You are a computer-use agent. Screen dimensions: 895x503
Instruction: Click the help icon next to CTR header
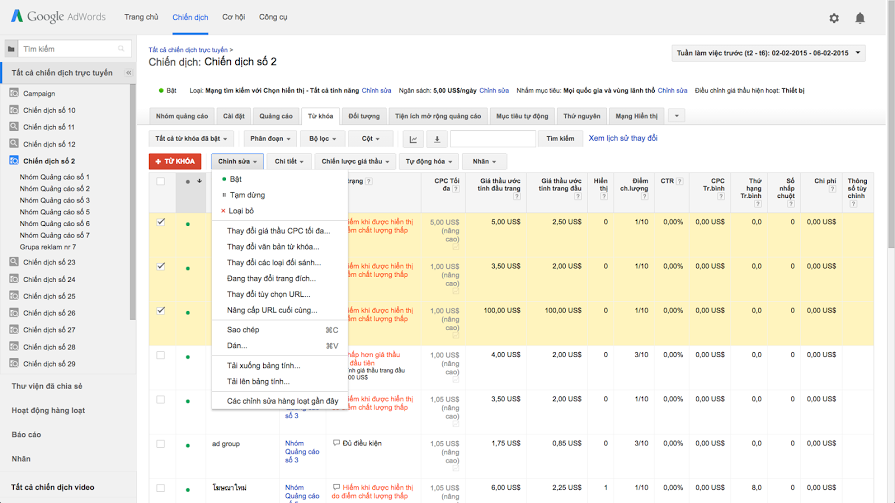(680, 182)
